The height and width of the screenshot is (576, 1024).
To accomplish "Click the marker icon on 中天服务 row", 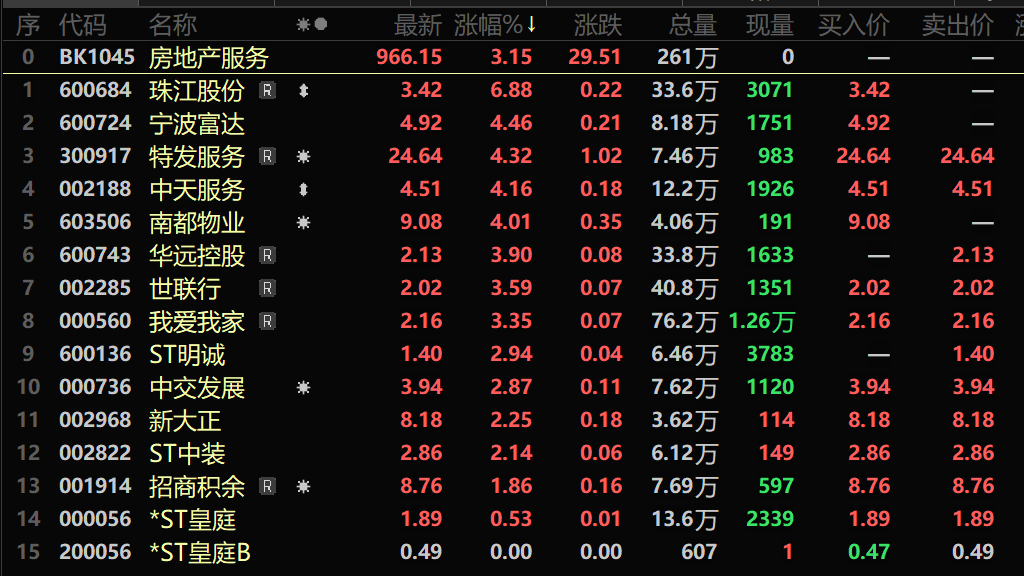I will [303, 189].
